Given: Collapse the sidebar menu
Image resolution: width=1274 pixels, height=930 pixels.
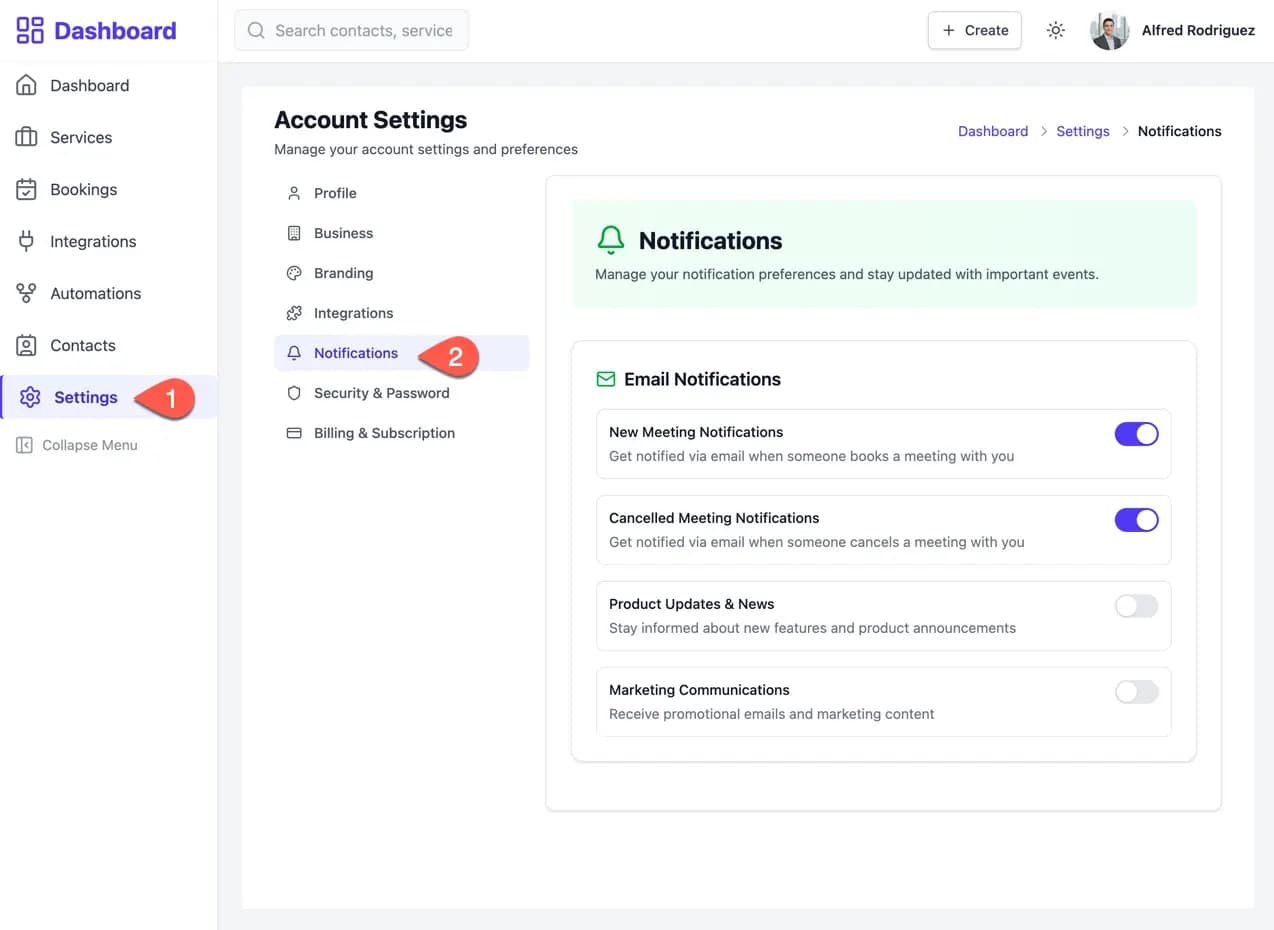Looking at the screenshot, I should coord(78,445).
